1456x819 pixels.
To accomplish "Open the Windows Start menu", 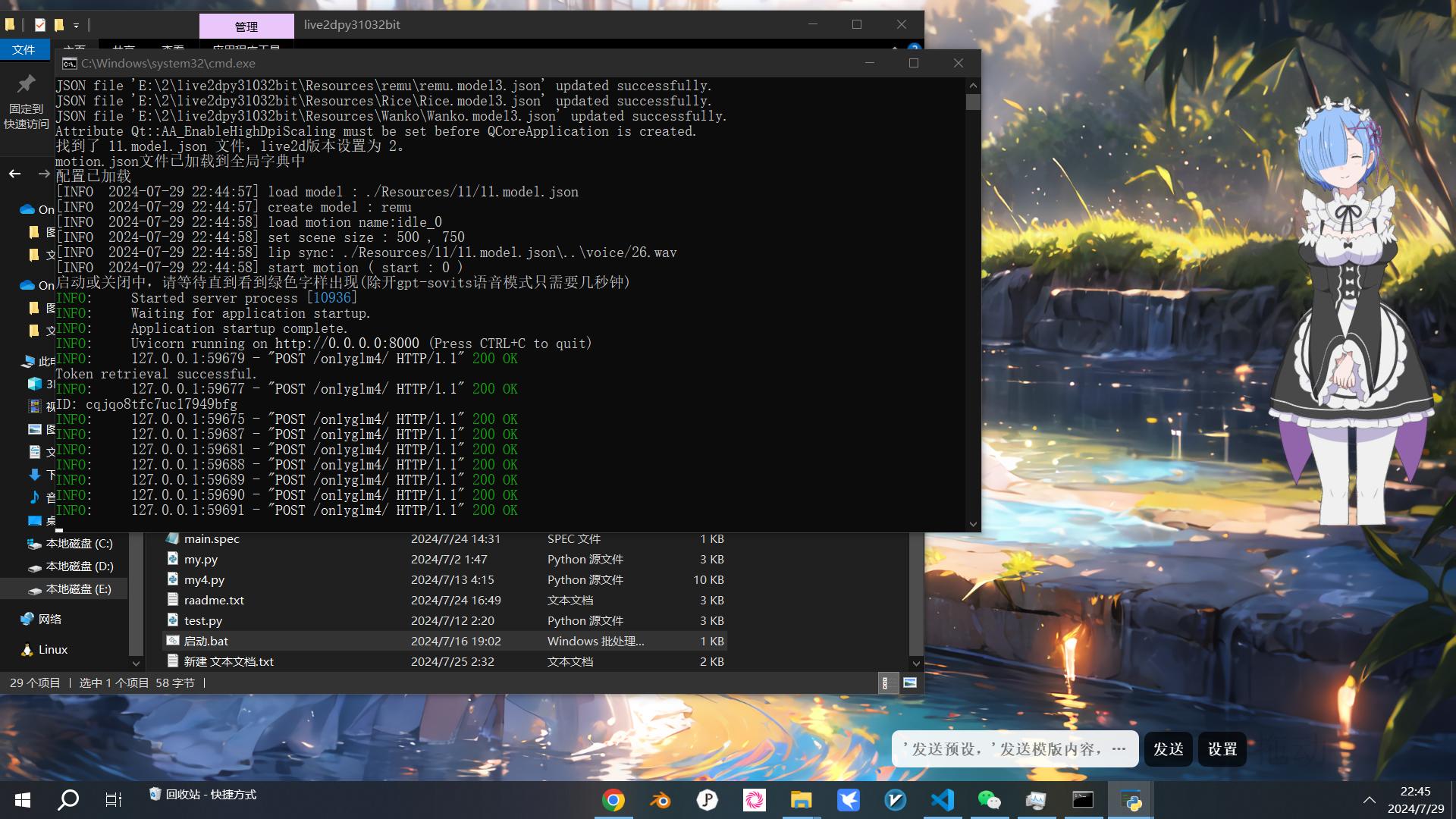I will click(23, 800).
